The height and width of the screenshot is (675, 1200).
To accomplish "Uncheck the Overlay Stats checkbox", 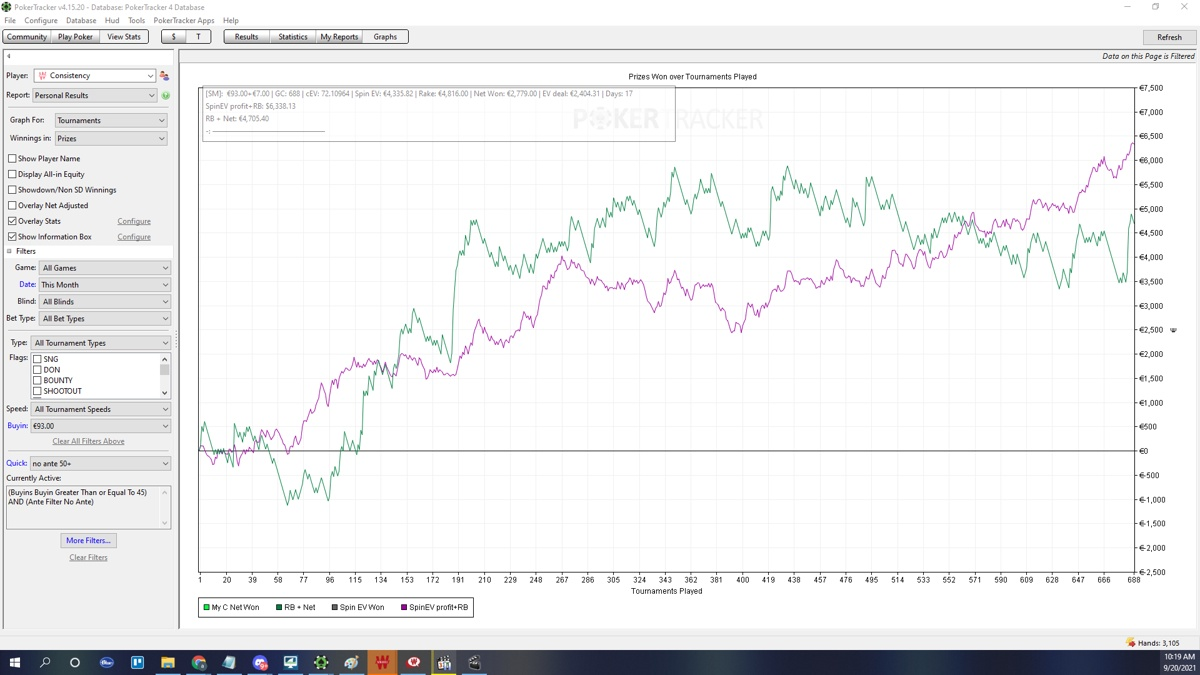I will (12, 221).
